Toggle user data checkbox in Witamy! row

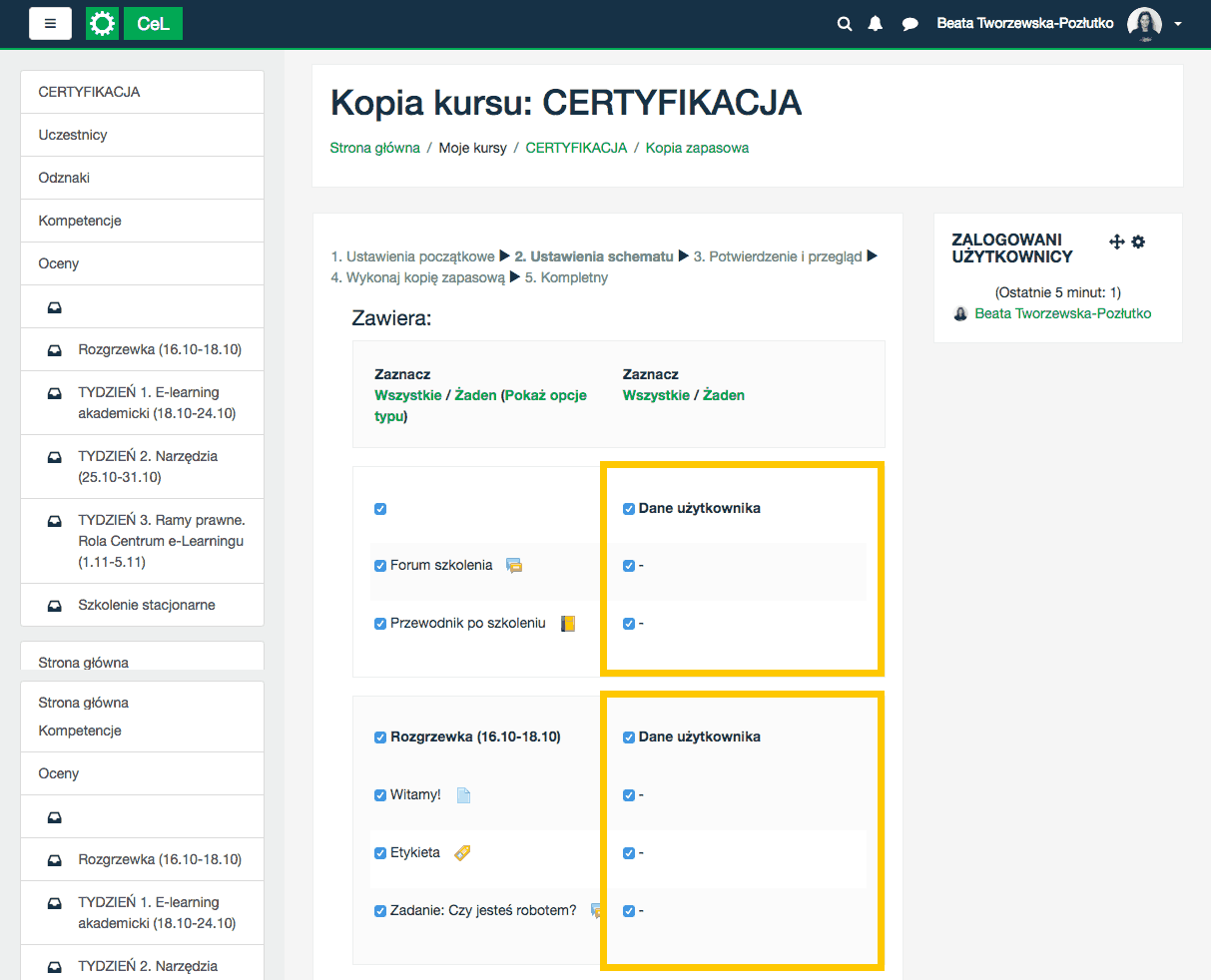click(629, 795)
